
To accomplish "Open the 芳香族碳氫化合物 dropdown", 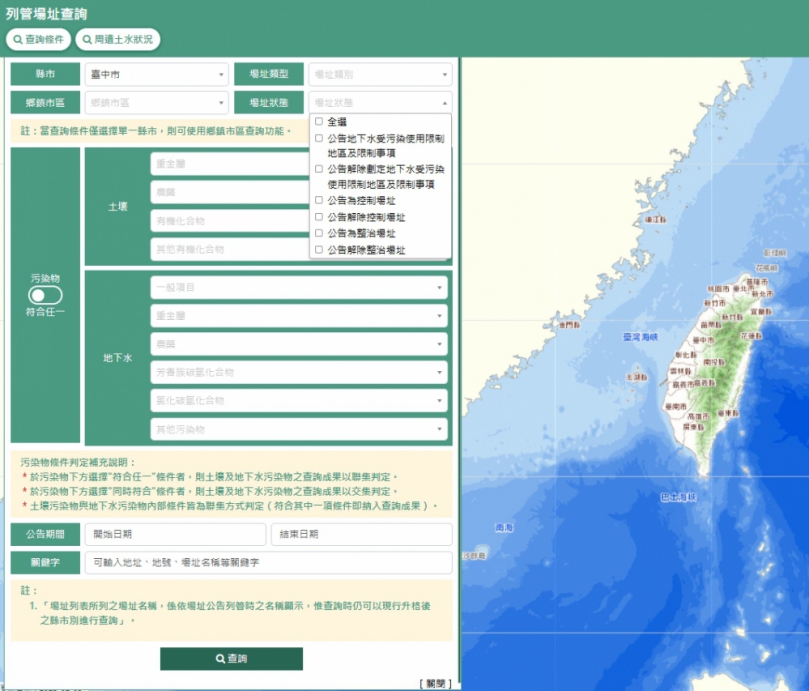I will [x=299, y=372].
